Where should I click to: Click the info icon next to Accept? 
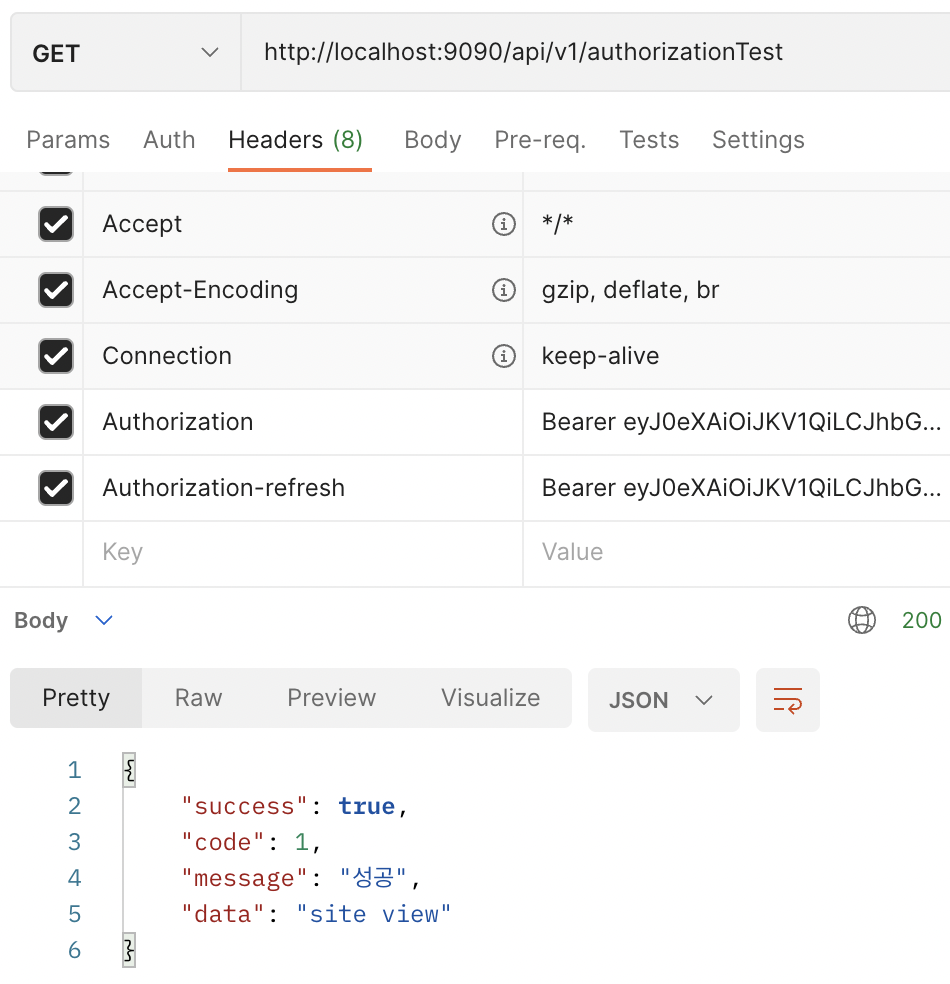(x=504, y=224)
